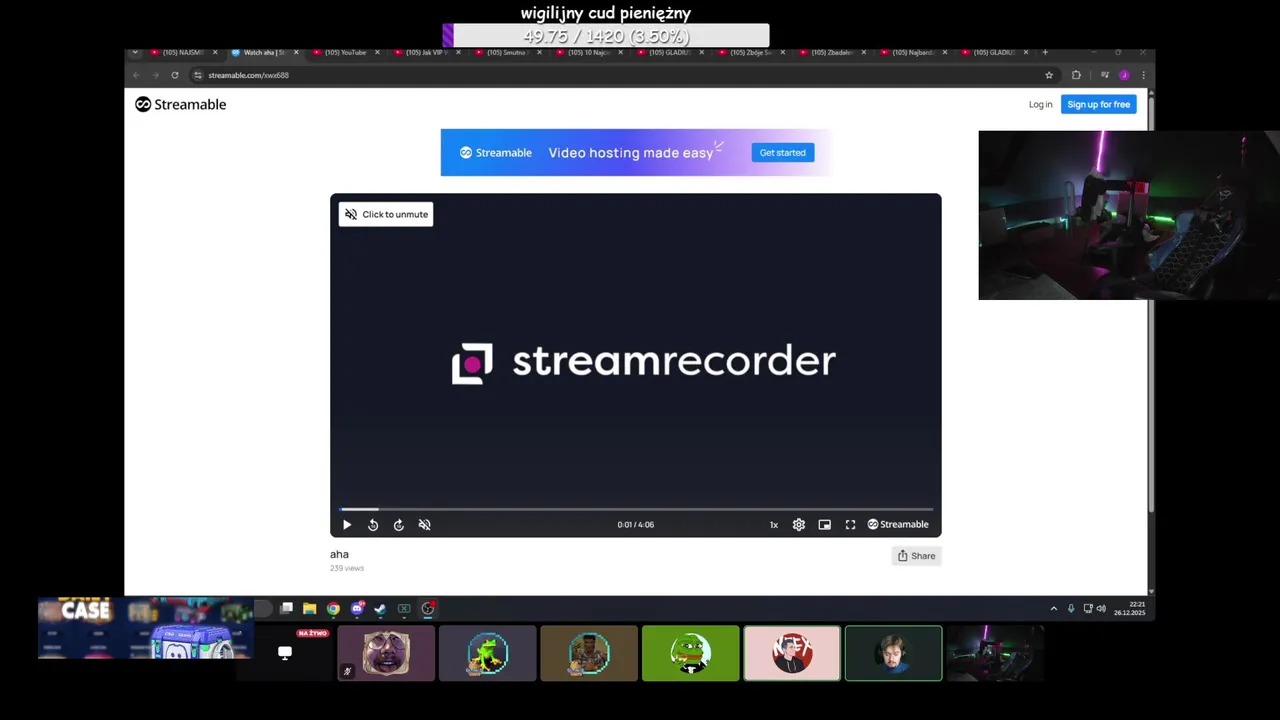Unmute using the player's speaker icon

pyautogui.click(x=425, y=525)
